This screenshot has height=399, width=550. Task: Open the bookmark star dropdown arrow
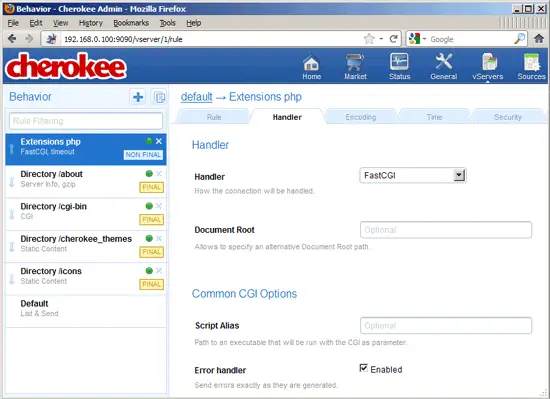(x=381, y=39)
